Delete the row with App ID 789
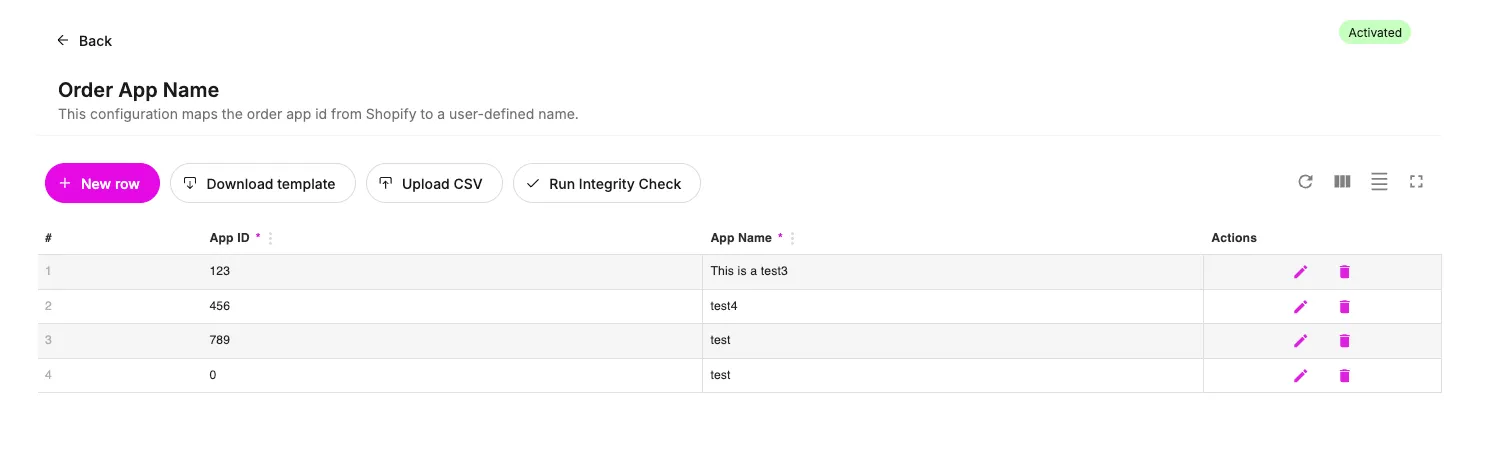Screen dimensions: 1485x474 coord(1344,341)
